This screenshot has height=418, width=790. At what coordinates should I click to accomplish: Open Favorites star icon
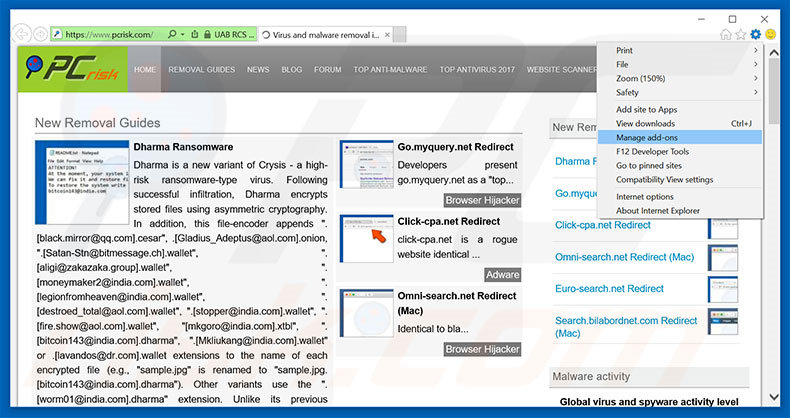[741, 34]
